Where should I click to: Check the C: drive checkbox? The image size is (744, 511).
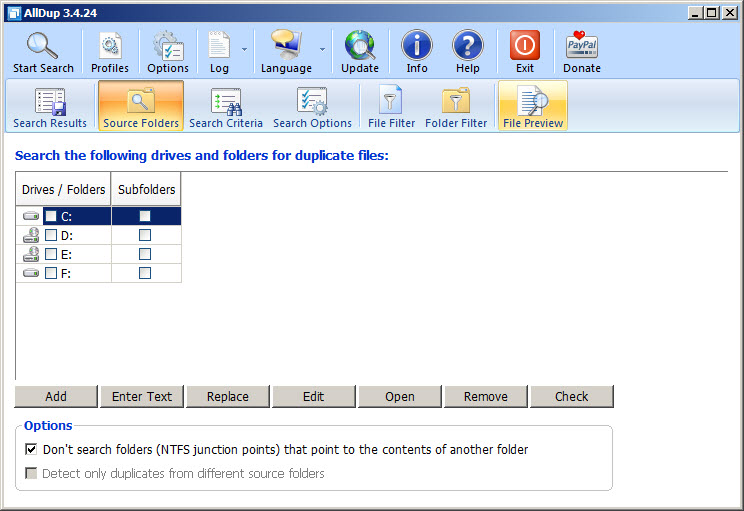(x=51, y=216)
